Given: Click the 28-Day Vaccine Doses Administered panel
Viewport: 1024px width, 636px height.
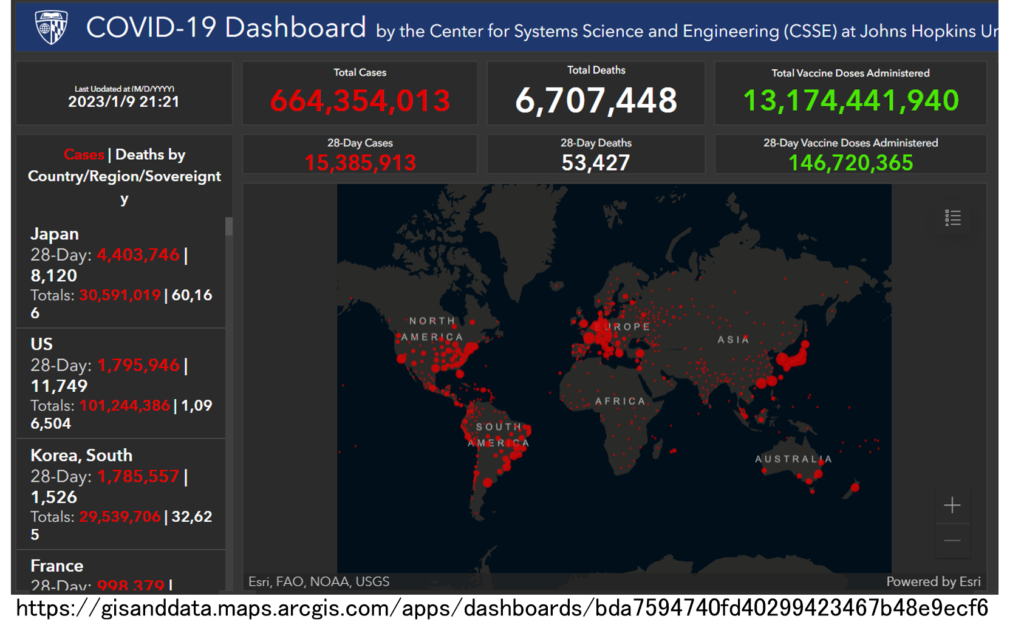Looking at the screenshot, I should 850,154.
